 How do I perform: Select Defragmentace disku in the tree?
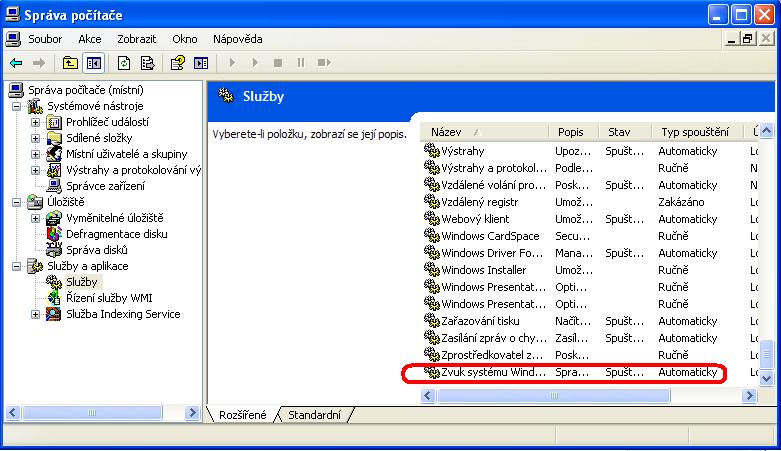pos(116,234)
